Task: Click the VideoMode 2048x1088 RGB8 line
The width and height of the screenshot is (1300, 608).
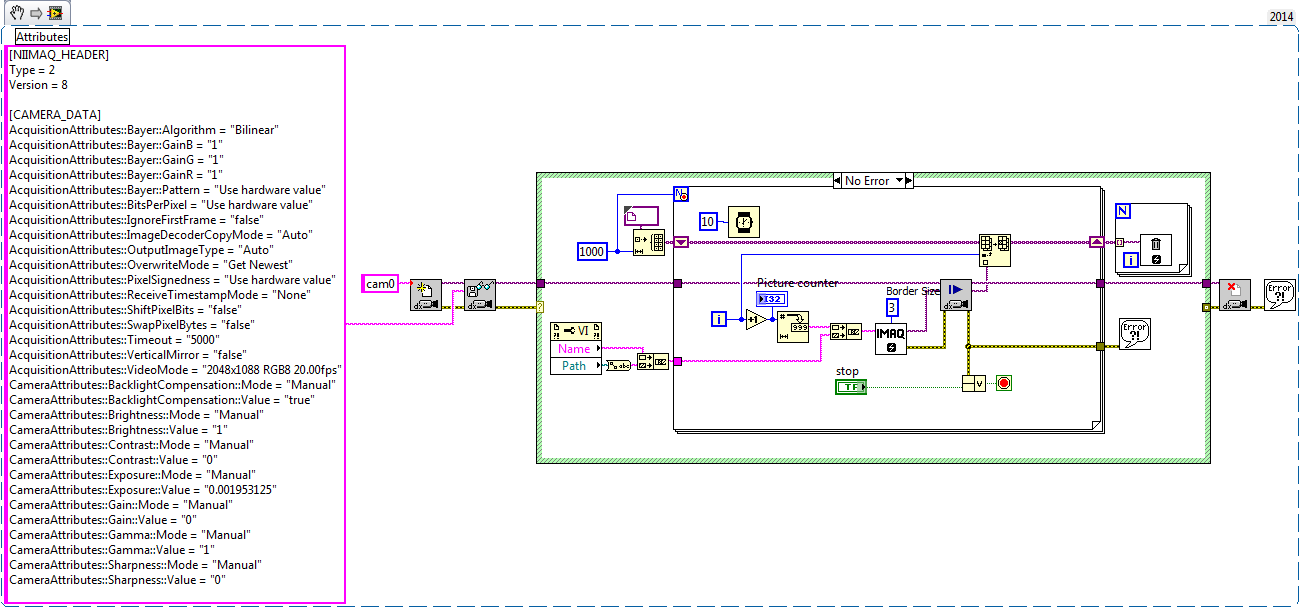Action: tap(173, 370)
